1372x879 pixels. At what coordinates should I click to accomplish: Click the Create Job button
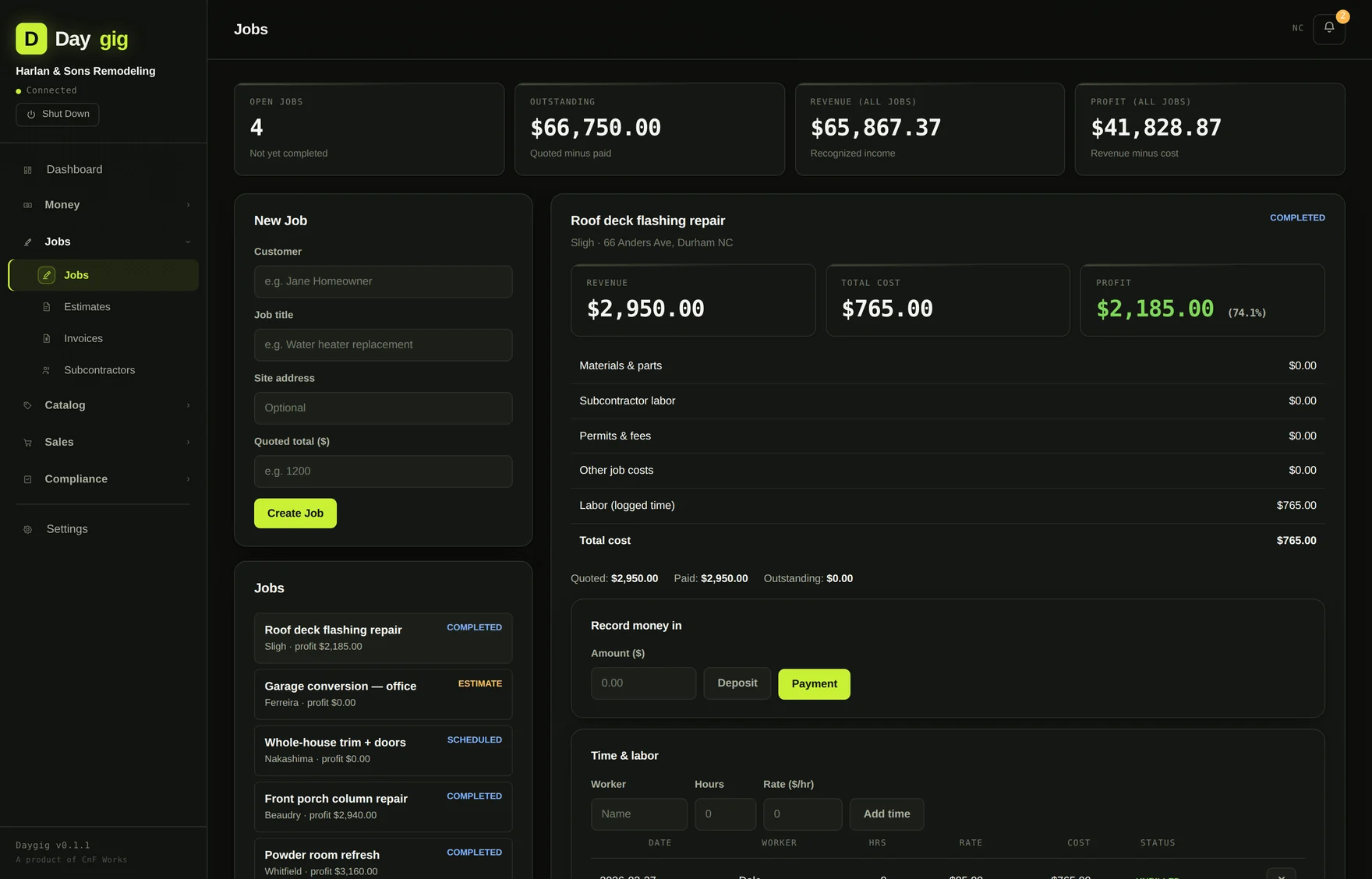(295, 514)
